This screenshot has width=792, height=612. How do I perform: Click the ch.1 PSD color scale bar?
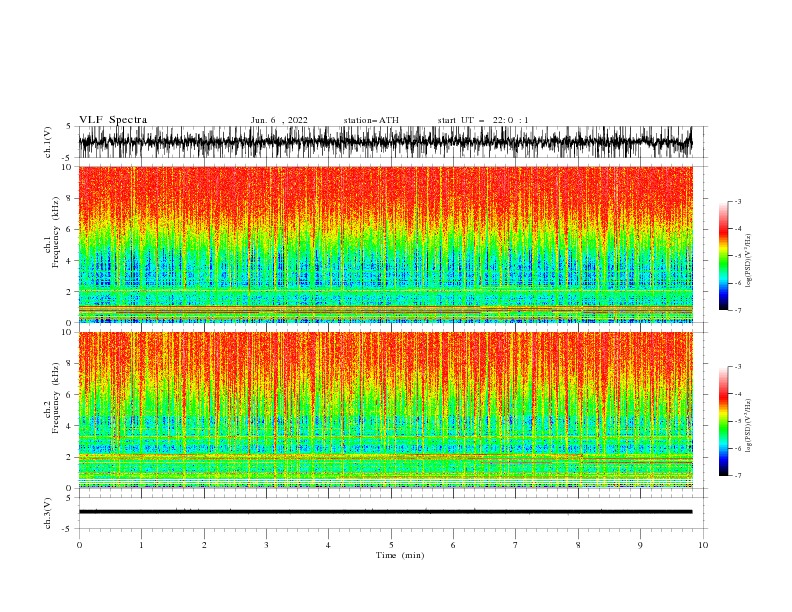tap(723, 256)
